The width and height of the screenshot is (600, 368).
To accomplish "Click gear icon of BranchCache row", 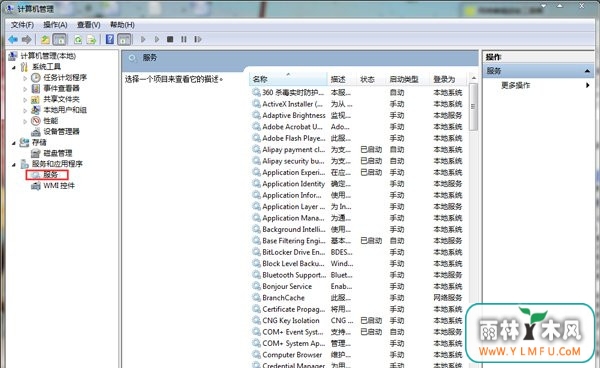I will (256, 297).
